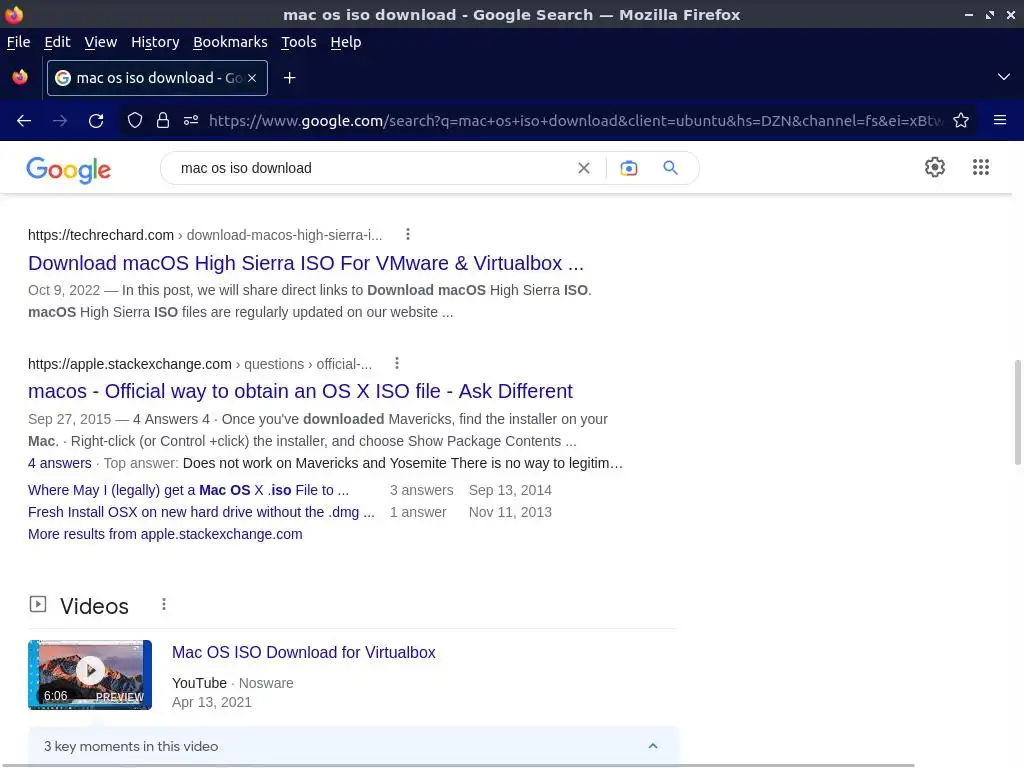Open the History menu

(x=155, y=42)
